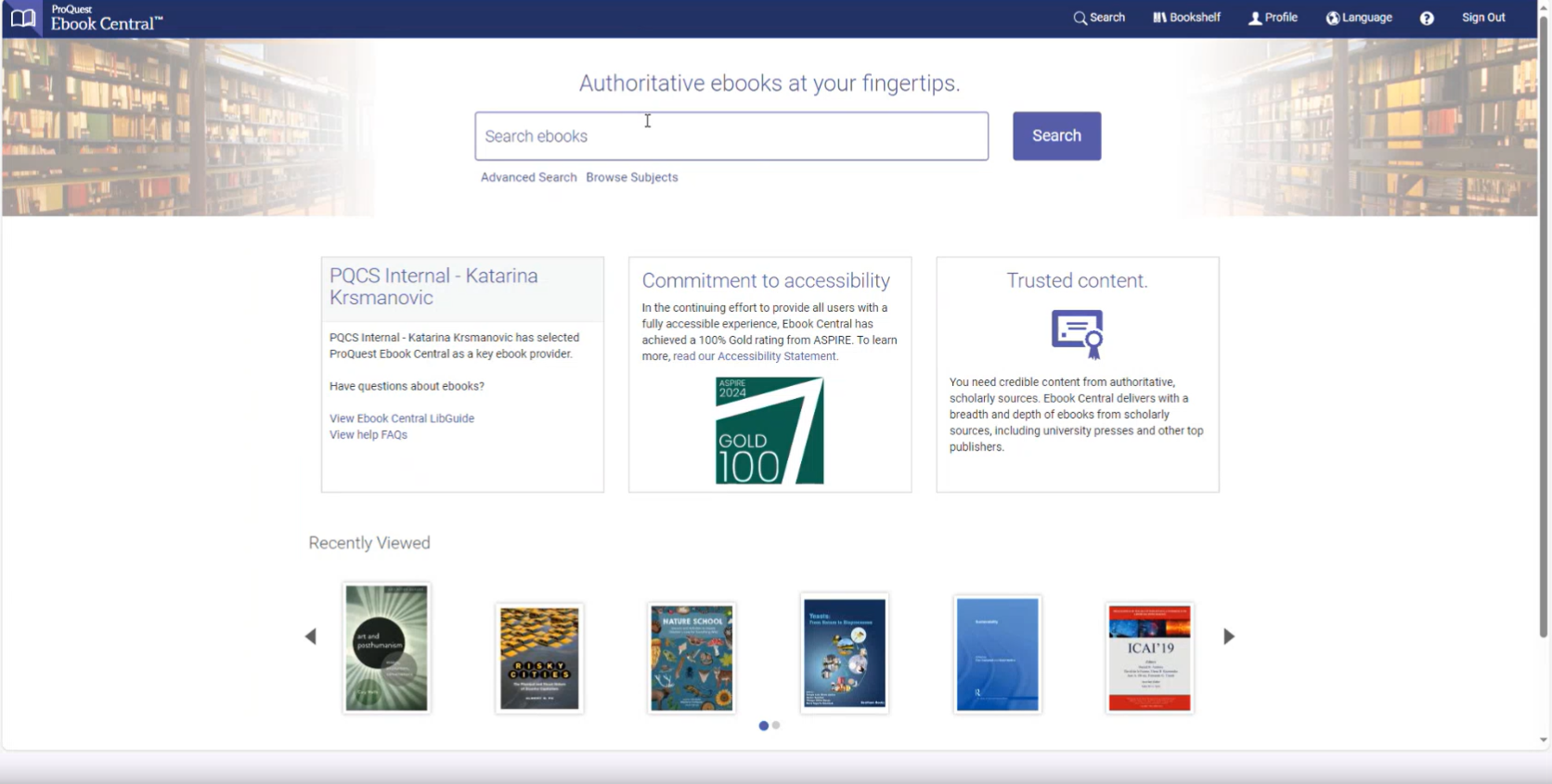Click the ProQuest Ebook Central logo
This screenshot has width=1552, height=784.
tap(86, 19)
